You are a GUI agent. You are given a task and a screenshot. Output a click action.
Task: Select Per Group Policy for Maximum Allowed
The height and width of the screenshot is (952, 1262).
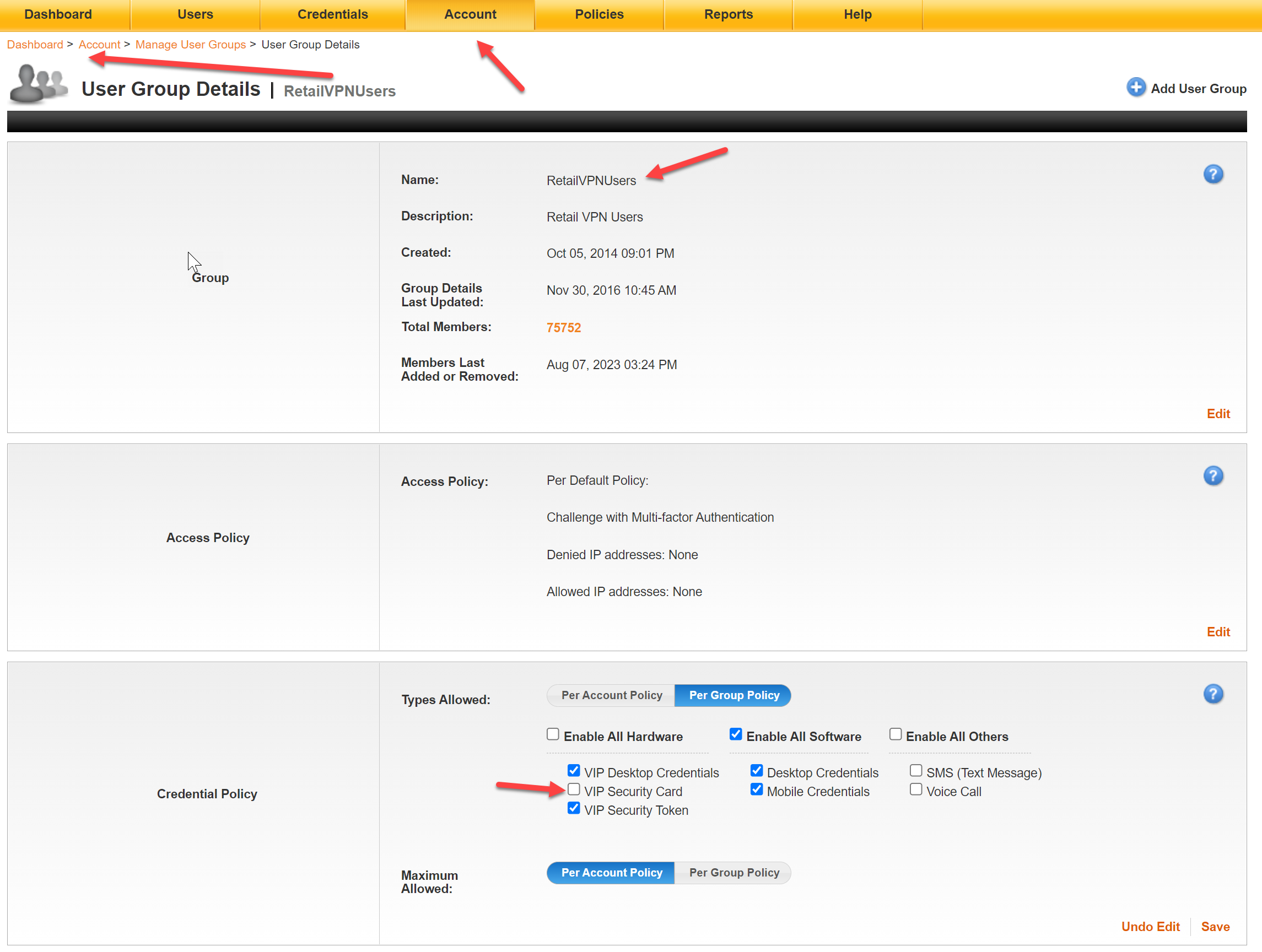click(x=733, y=873)
